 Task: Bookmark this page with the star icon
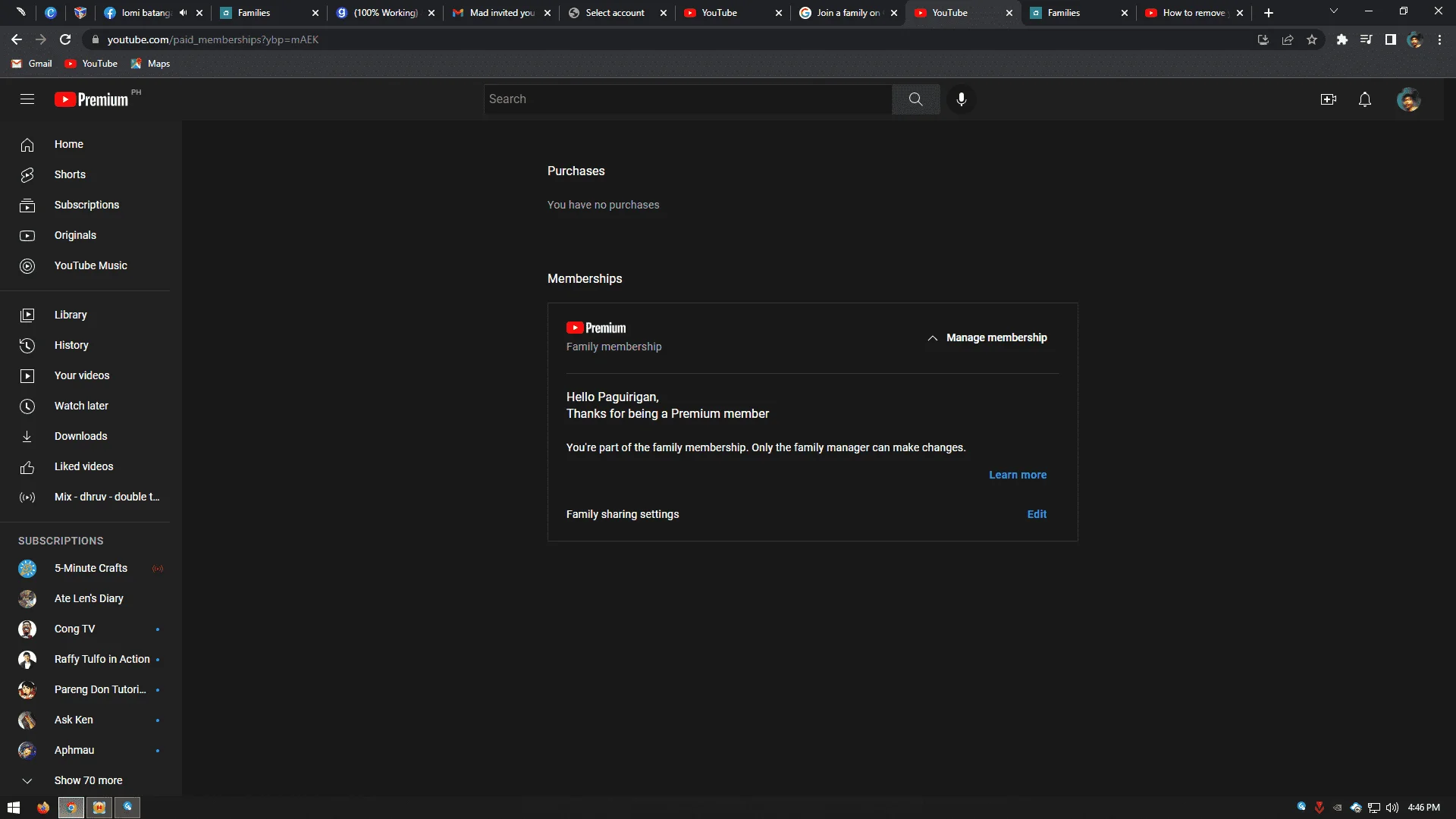(1312, 39)
